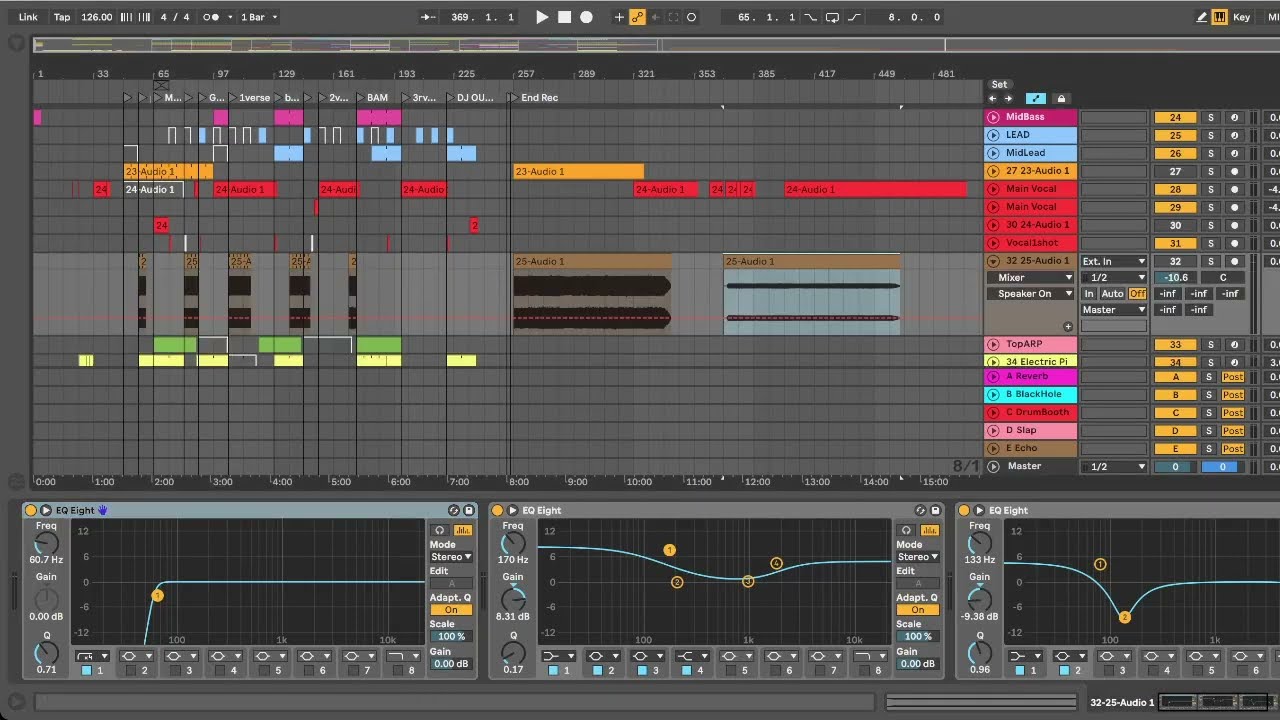Toggle second EQ Eight spectrum analyzer icon
The width and height of the screenshot is (1280, 720).
pyautogui.click(x=930, y=530)
